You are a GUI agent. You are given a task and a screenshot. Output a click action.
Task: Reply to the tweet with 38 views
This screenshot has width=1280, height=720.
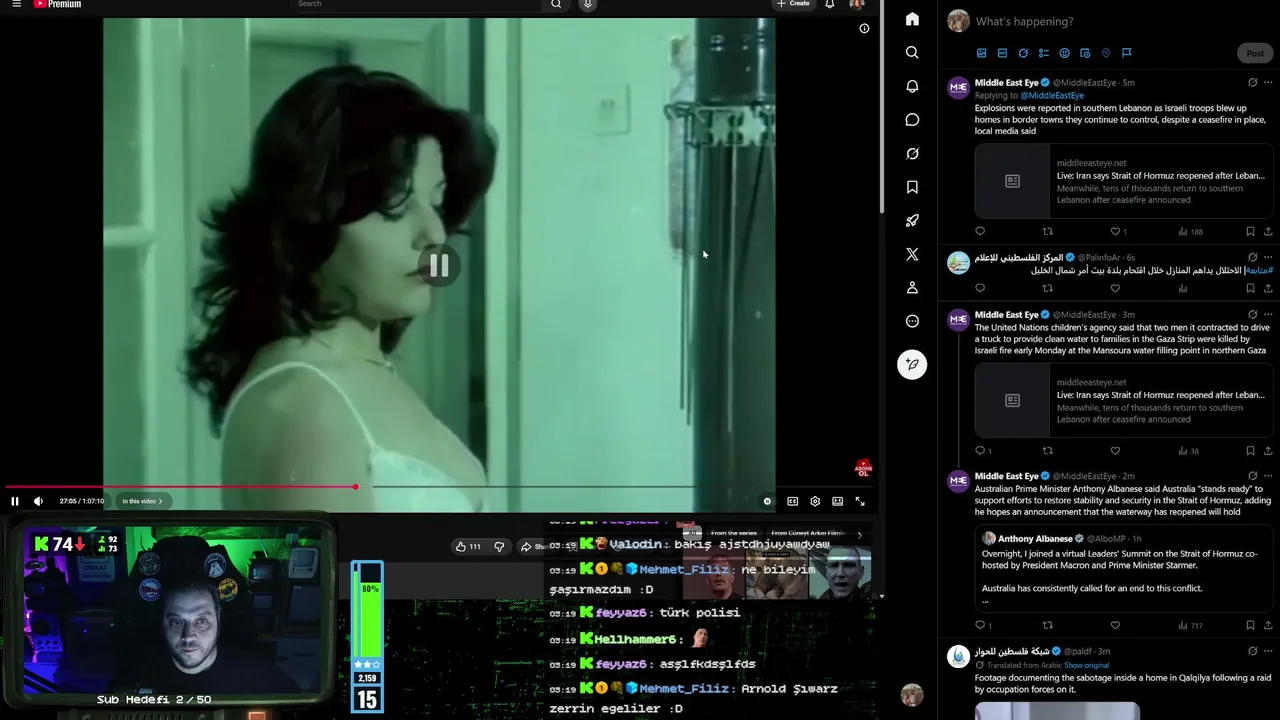[x=980, y=450]
